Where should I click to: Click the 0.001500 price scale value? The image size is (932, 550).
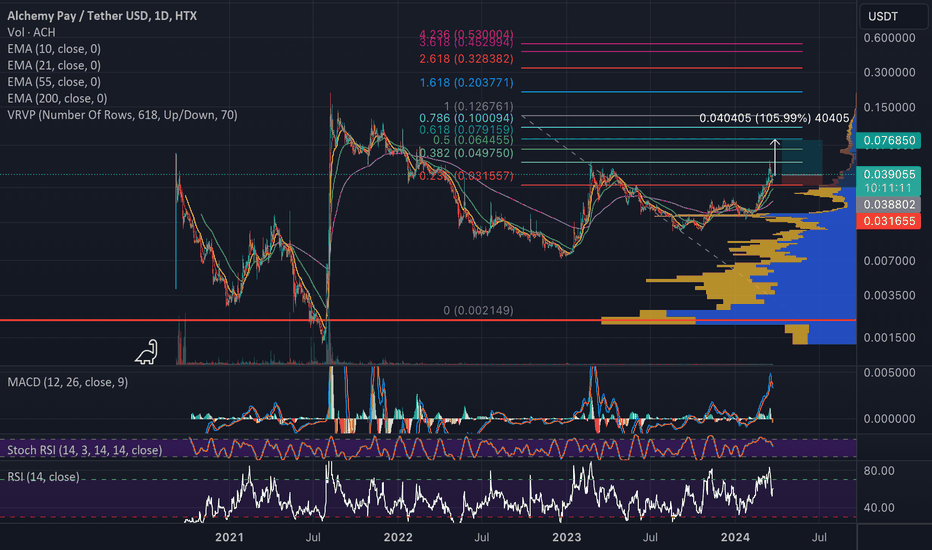(x=890, y=338)
